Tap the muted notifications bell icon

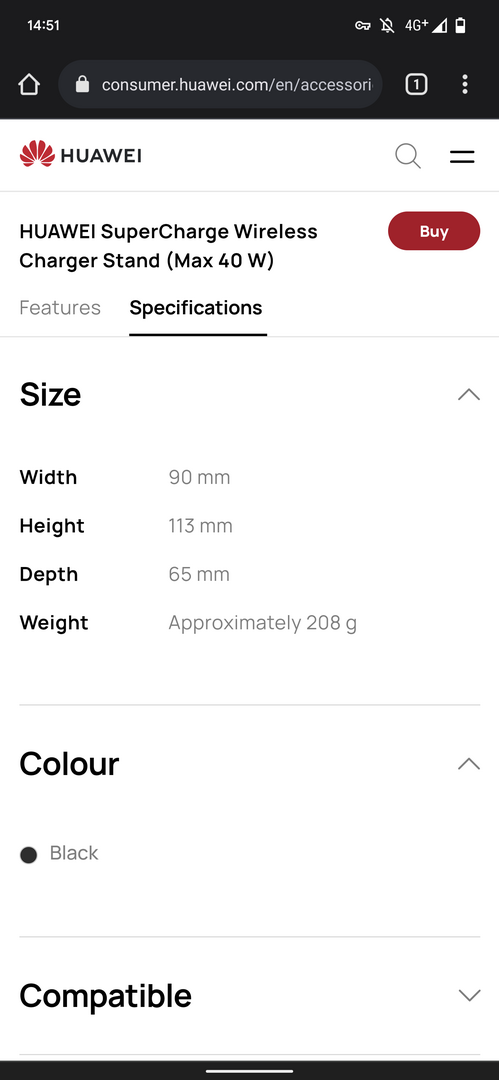tap(387, 25)
